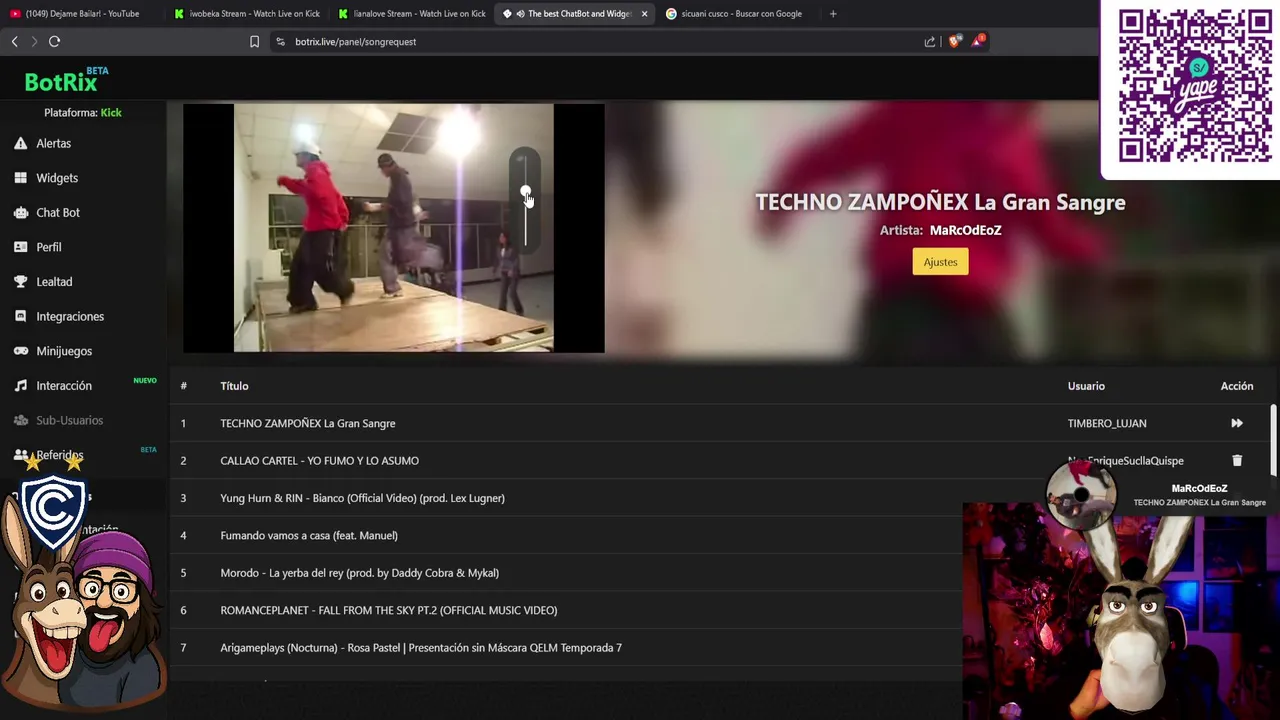Select song Morodo - La yerba del rey
This screenshot has height=720, width=1280.
(359, 573)
